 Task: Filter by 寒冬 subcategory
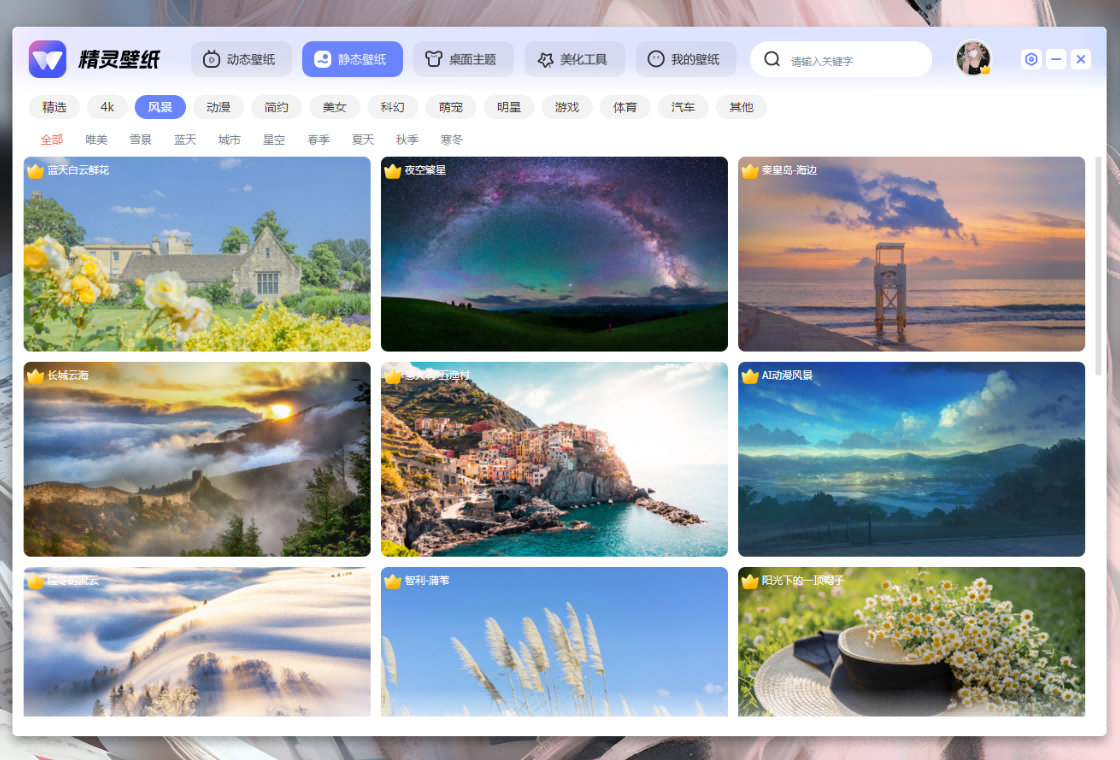point(451,140)
